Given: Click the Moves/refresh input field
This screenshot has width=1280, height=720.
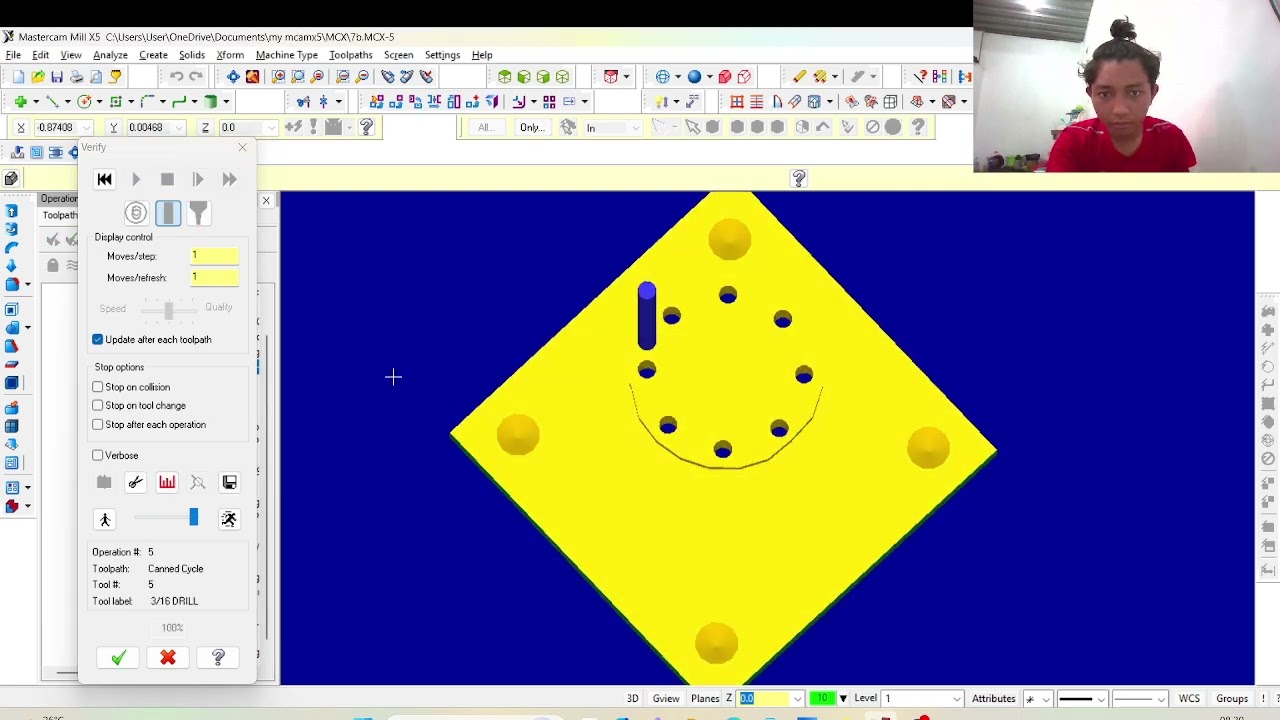Looking at the screenshot, I should (x=215, y=277).
